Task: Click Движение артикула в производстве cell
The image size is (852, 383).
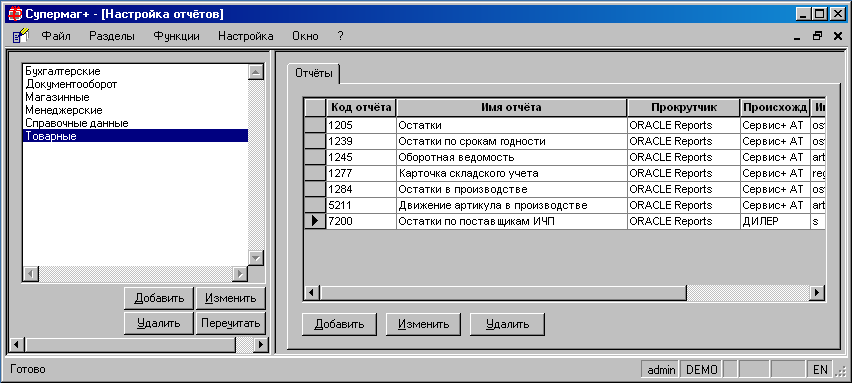Action: pyautogui.click(x=512, y=205)
